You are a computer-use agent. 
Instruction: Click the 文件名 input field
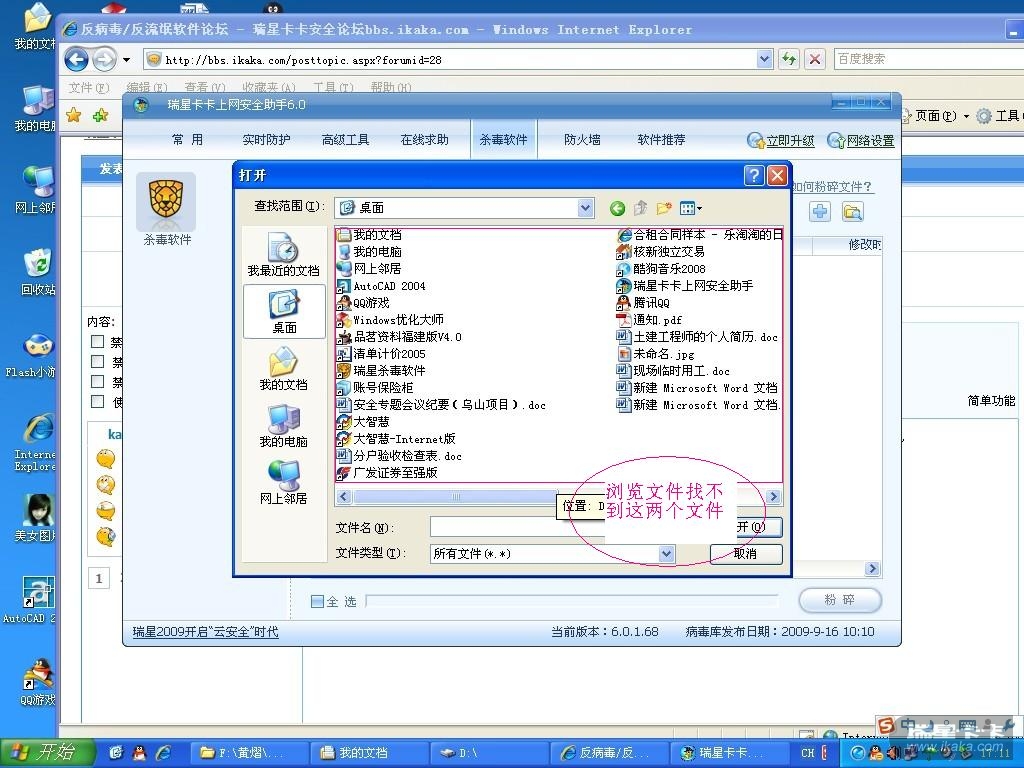point(516,527)
